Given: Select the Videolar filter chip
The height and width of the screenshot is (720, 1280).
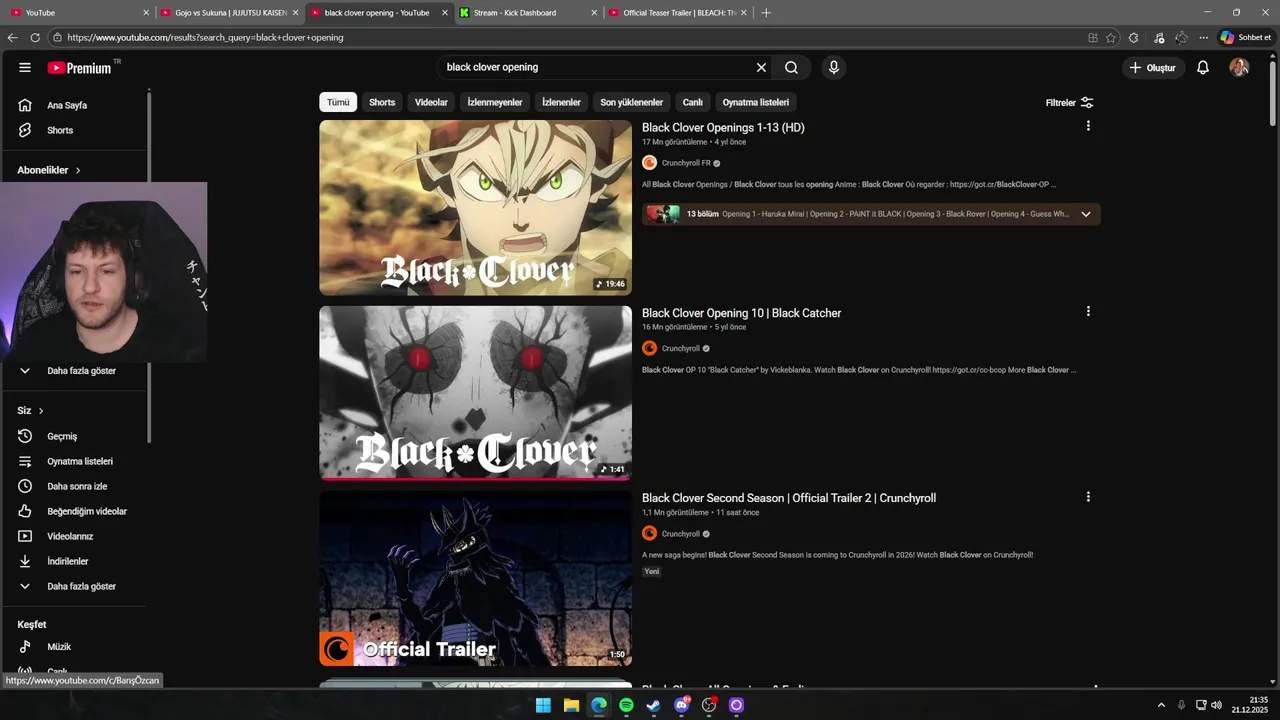Looking at the screenshot, I should click(431, 102).
